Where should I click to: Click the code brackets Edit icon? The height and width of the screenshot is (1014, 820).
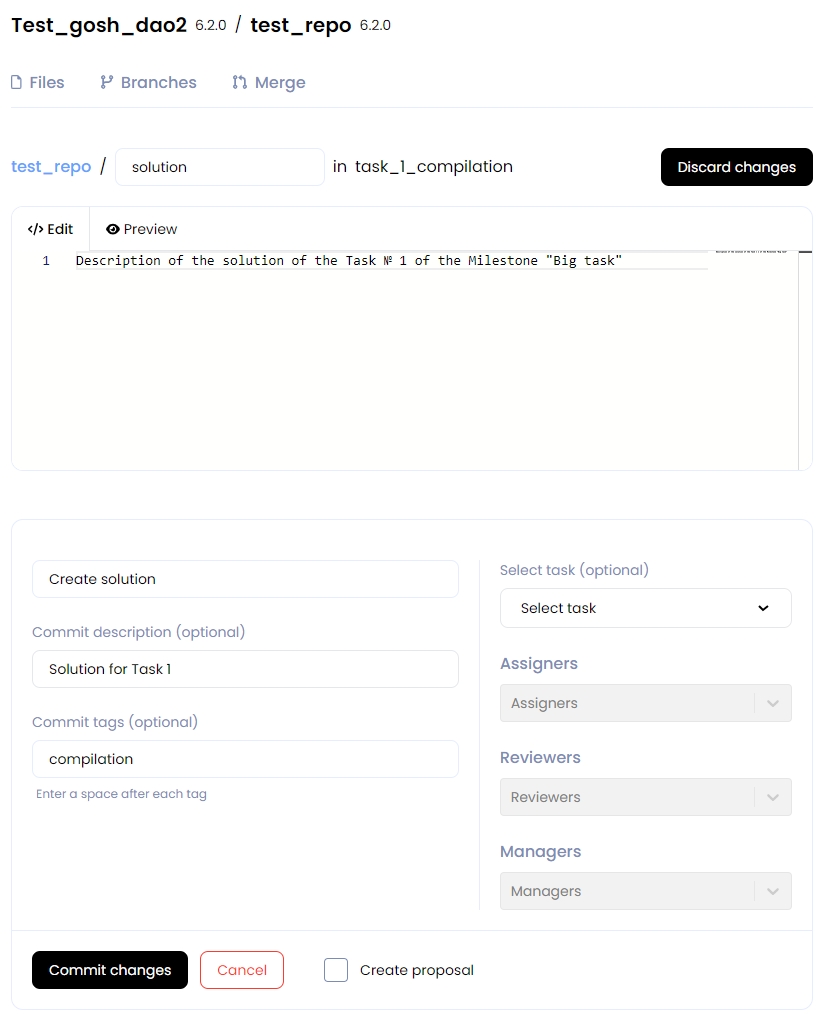click(x=35, y=229)
